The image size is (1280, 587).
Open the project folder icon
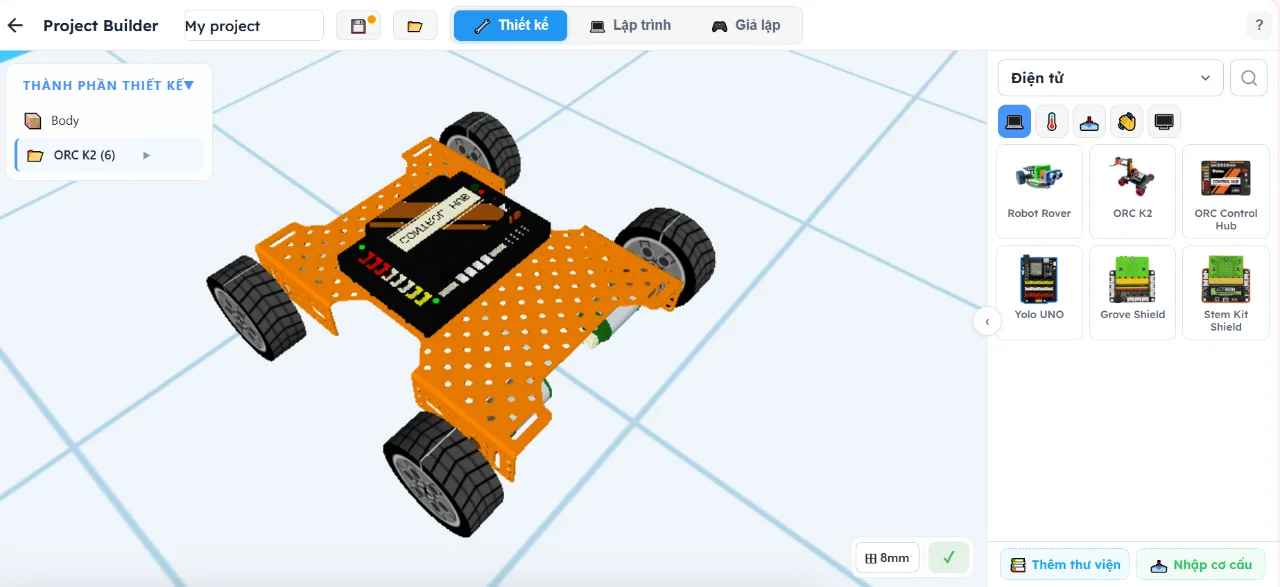(415, 26)
